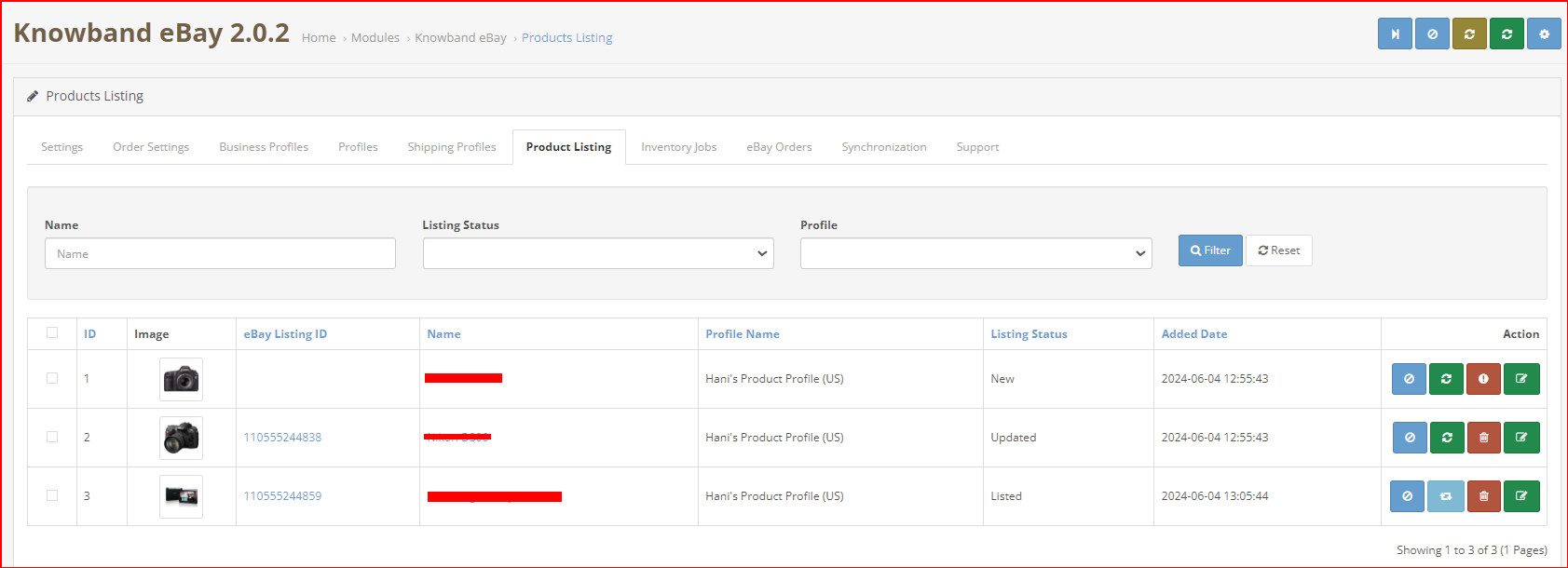This screenshot has width=1568, height=568.
Task: Go to Modules in the breadcrumb
Action: click(375, 38)
